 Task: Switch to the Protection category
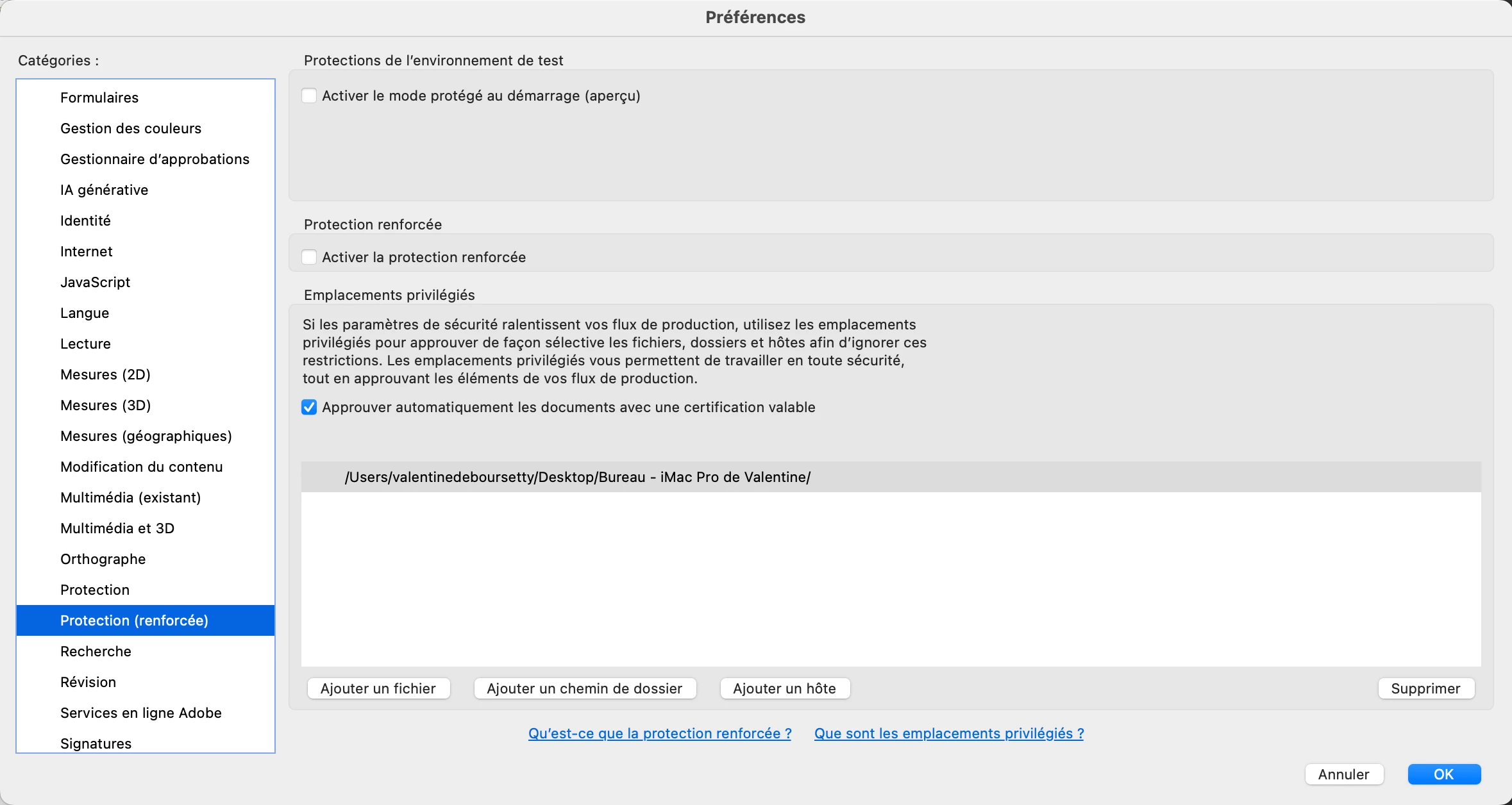pos(95,590)
